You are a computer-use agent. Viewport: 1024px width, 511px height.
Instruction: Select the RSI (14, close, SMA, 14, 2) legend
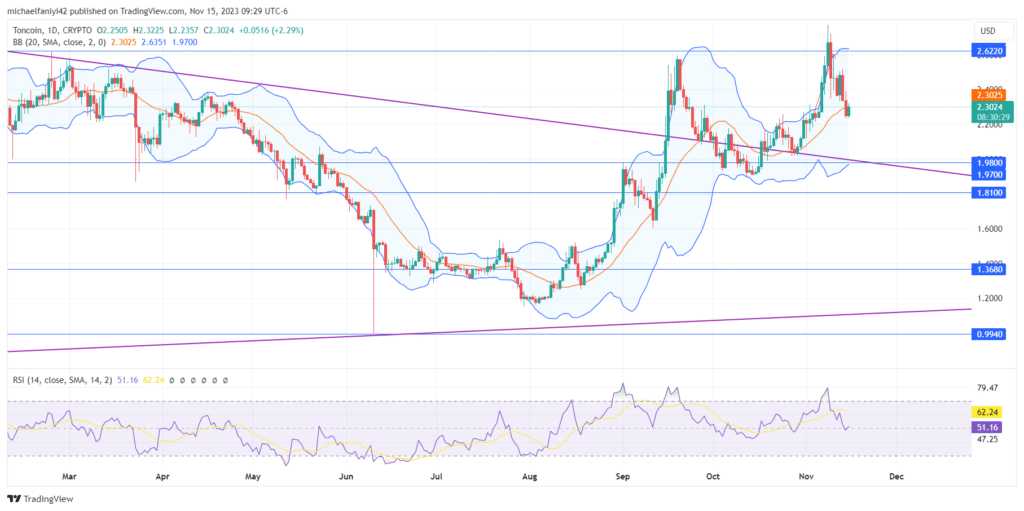coord(63,380)
